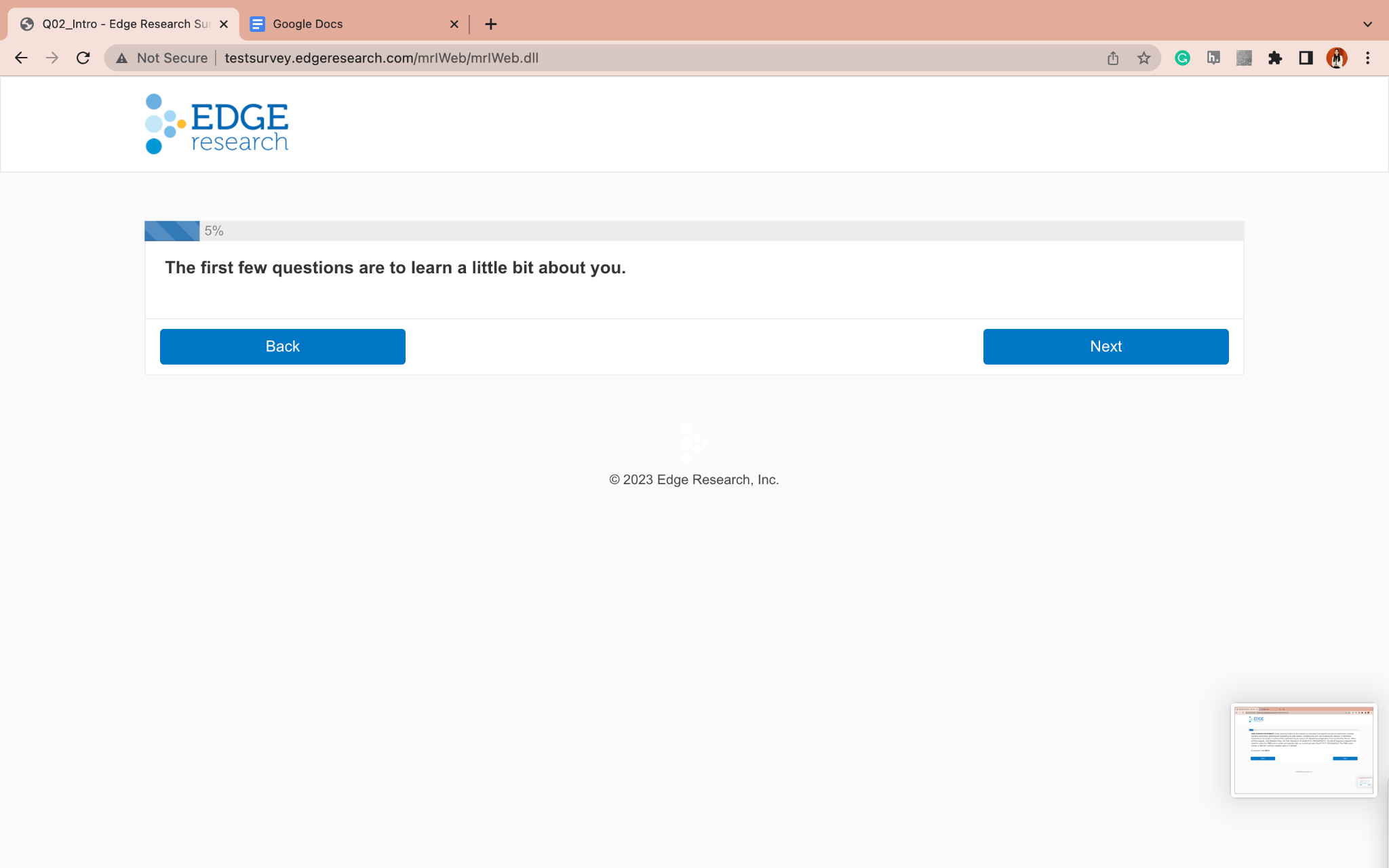This screenshot has height=868, width=1389.
Task: Open the Extensions puzzle menu
Action: point(1275,58)
